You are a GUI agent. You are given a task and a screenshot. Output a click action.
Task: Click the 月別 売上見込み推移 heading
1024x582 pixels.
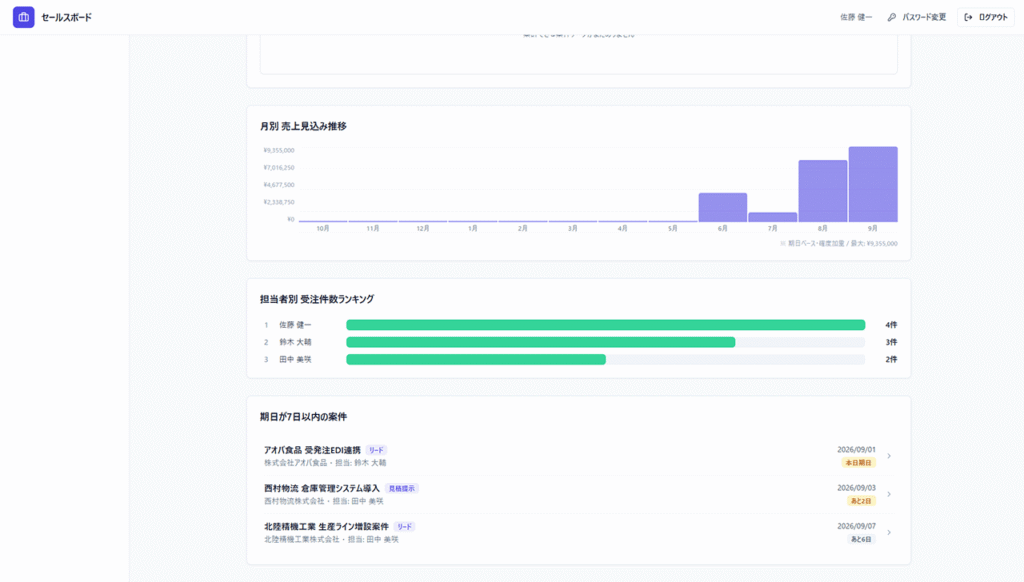click(303, 126)
